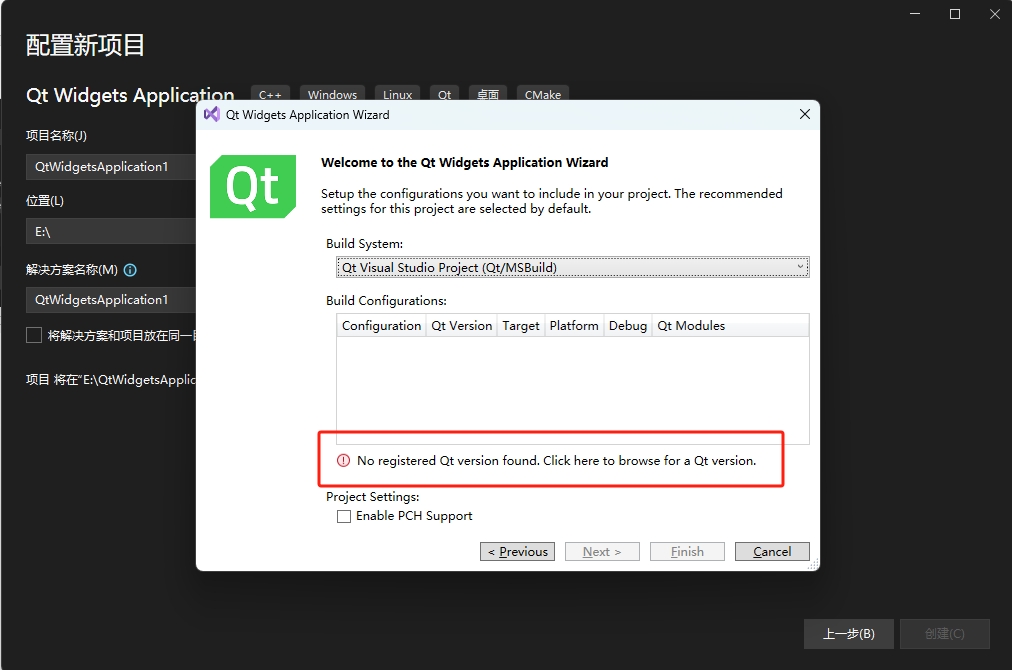Click the Debug column header
The height and width of the screenshot is (670, 1012).
tap(628, 325)
